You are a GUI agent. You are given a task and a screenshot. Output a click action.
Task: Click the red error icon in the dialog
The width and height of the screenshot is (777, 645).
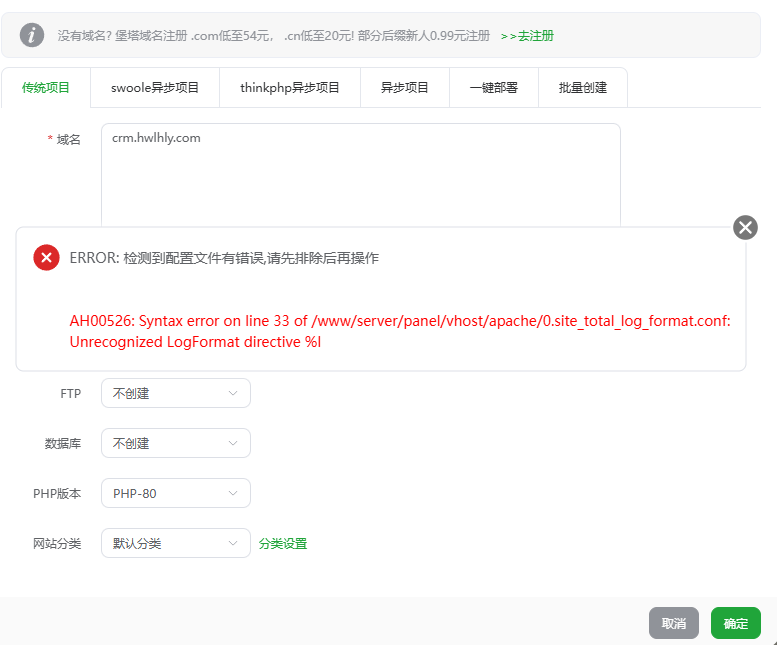click(46, 258)
